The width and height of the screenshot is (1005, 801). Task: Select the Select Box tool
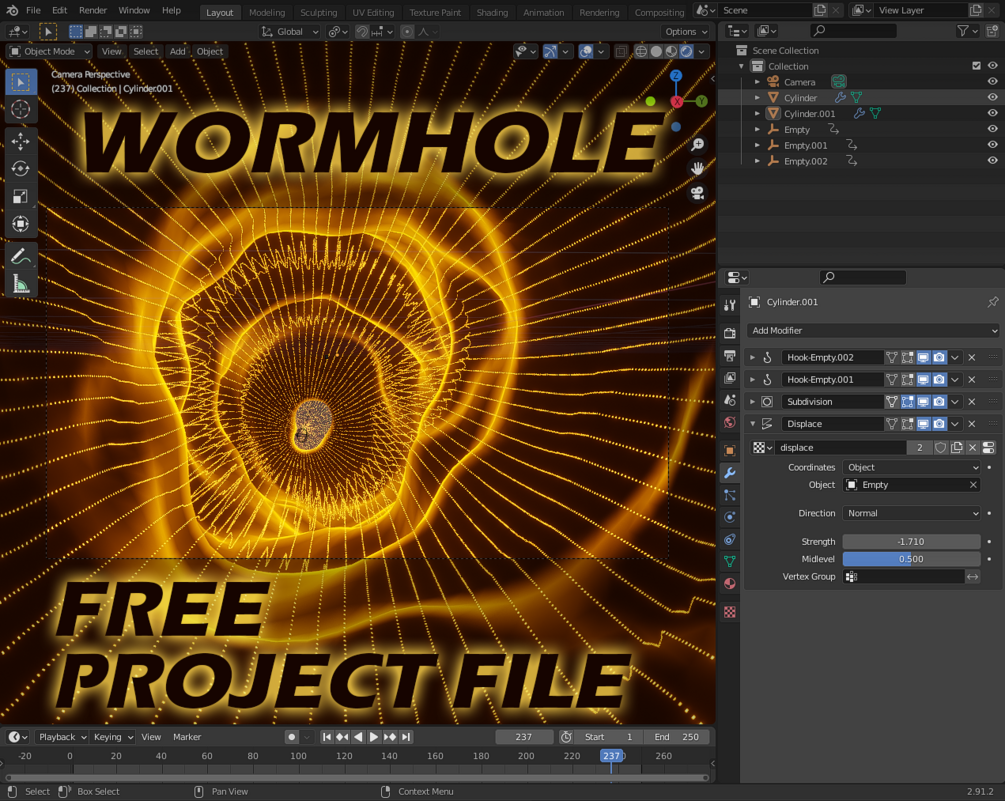pos(21,83)
